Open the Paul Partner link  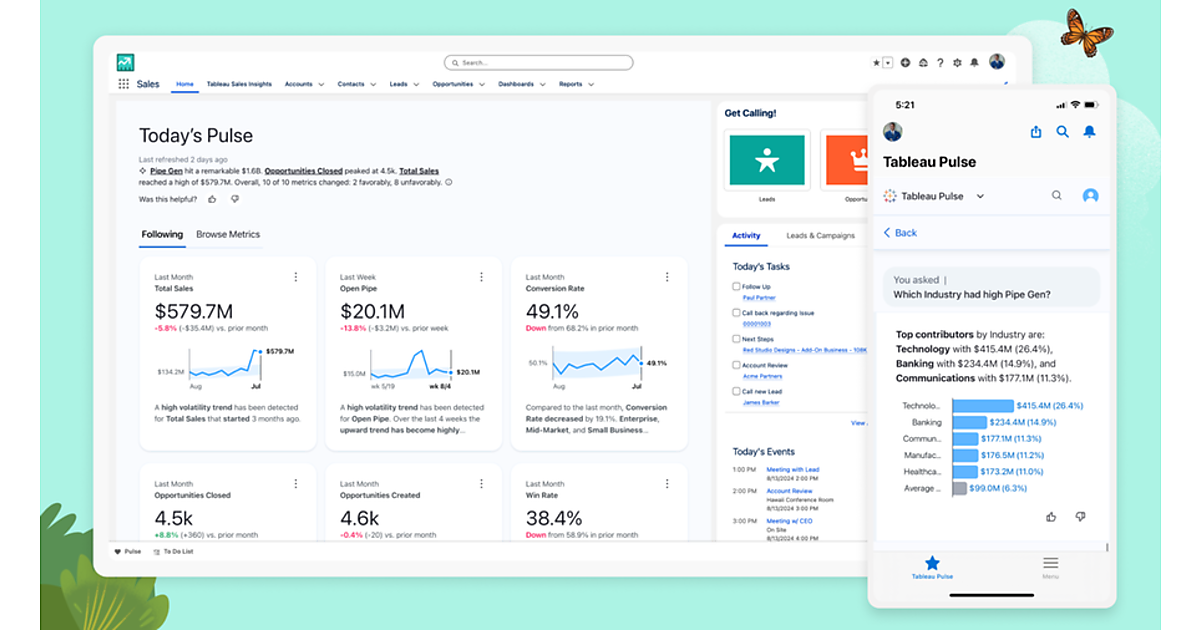(757, 298)
